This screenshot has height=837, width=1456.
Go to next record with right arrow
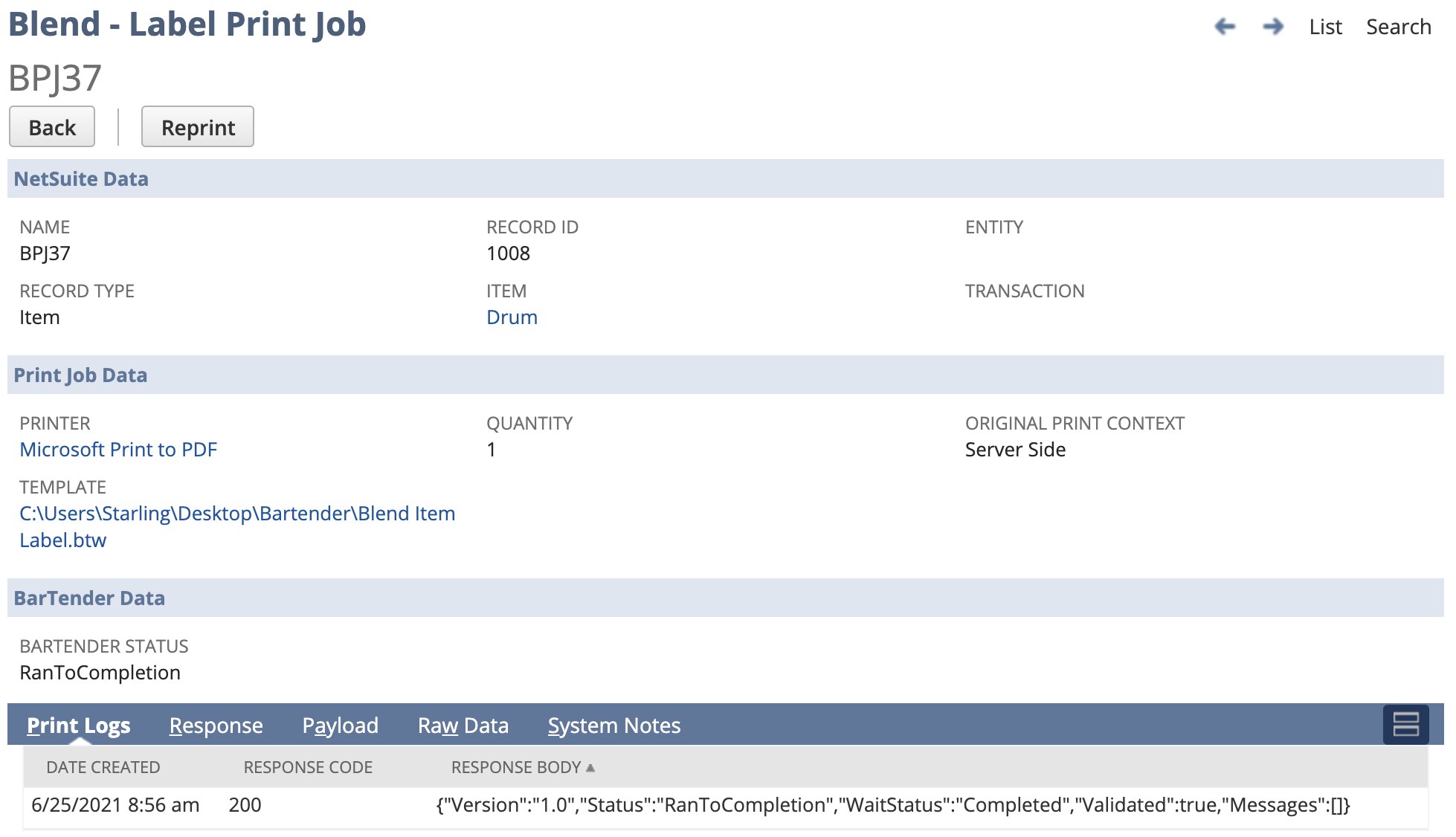[x=1273, y=27]
